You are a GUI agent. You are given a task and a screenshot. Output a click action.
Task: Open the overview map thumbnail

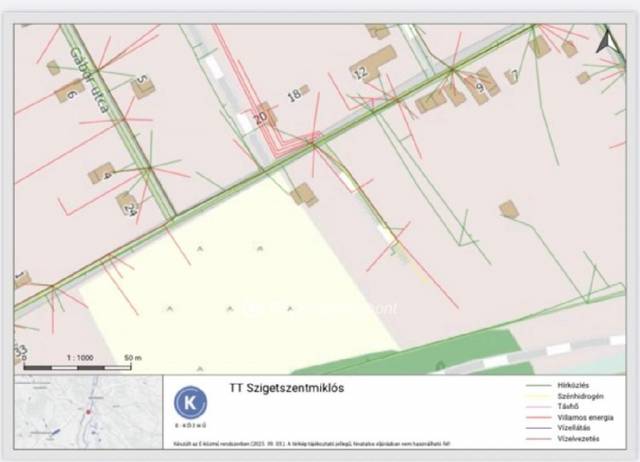click(x=88, y=411)
